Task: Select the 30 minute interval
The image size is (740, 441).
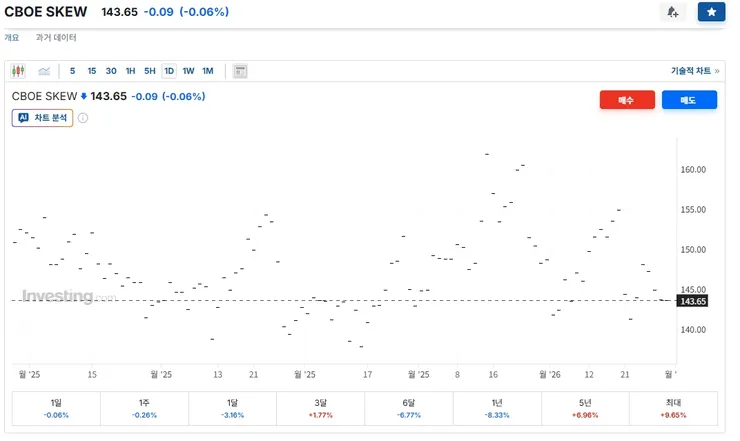Action: [x=111, y=71]
